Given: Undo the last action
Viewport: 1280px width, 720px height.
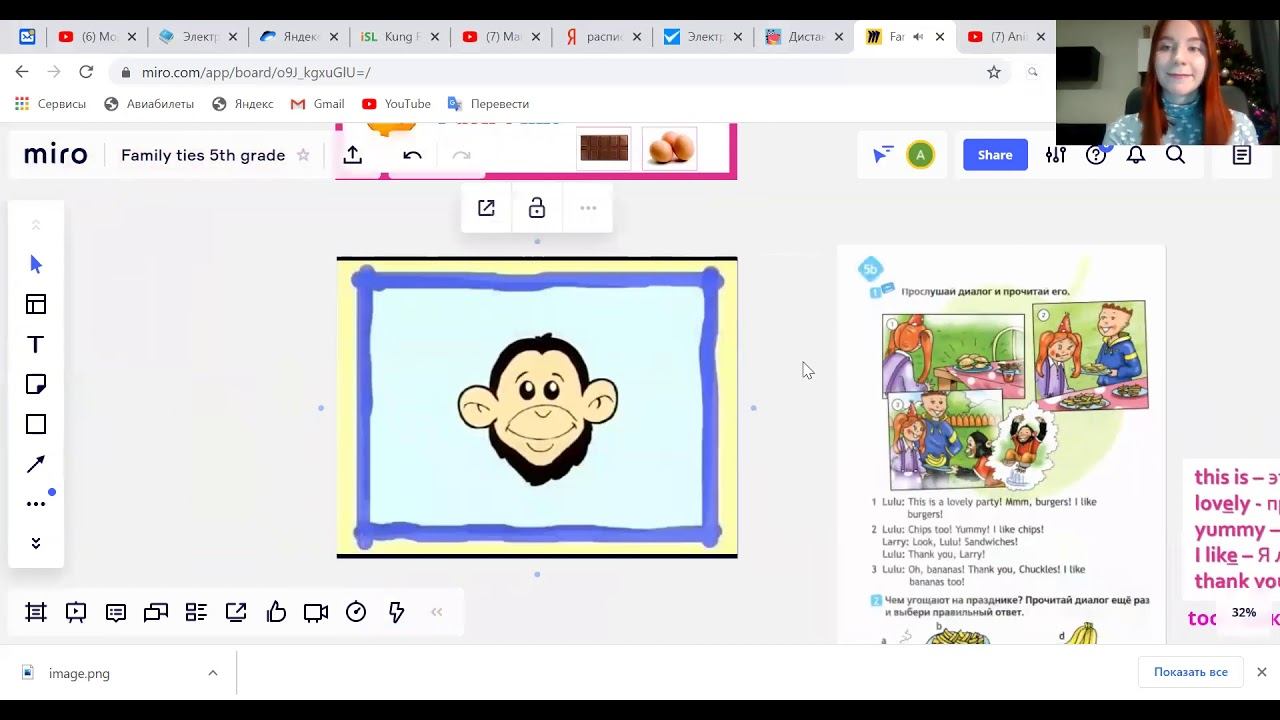Looking at the screenshot, I should (x=412, y=155).
